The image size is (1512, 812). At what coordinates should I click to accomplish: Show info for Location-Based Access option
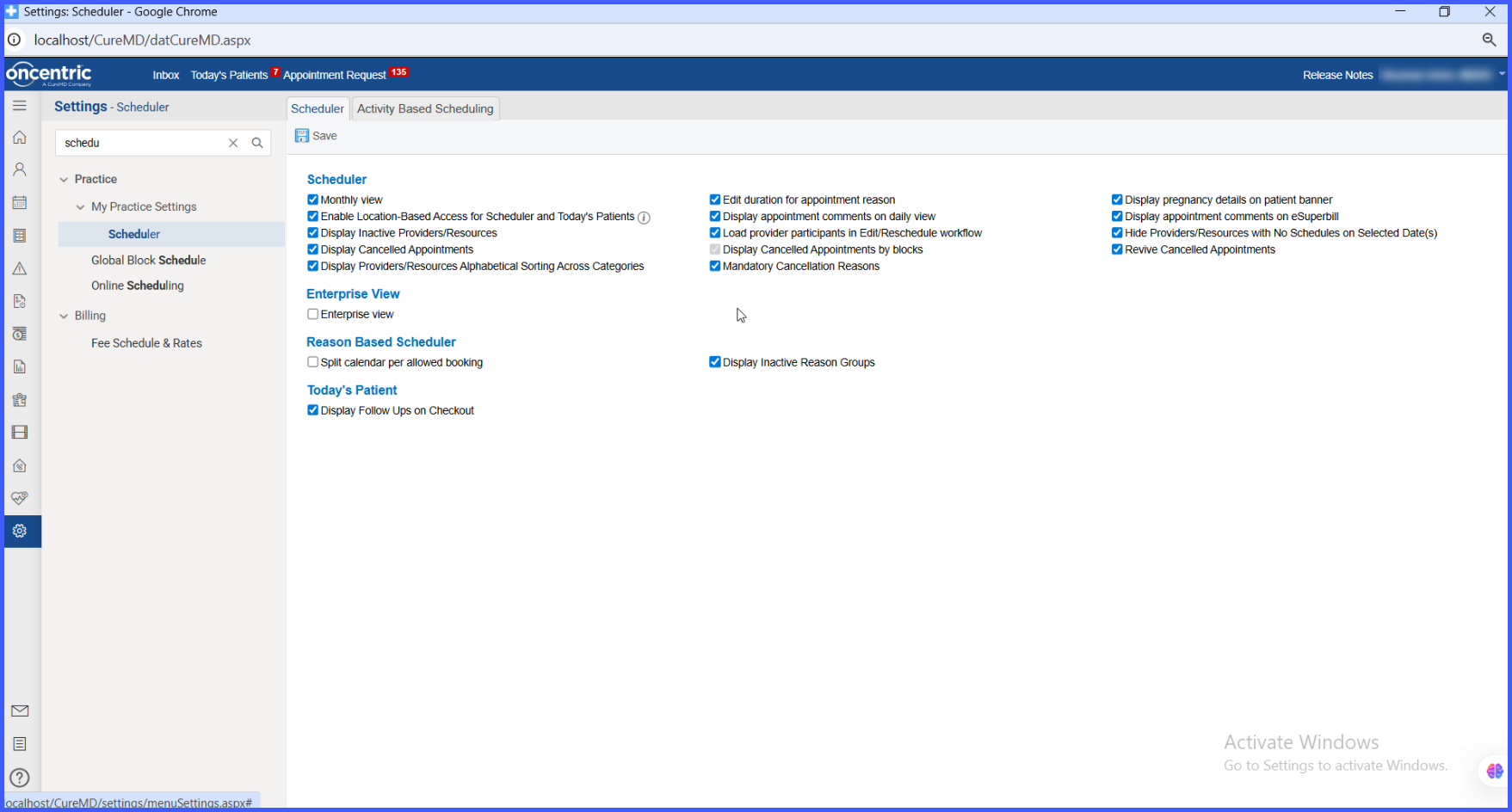(644, 218)
